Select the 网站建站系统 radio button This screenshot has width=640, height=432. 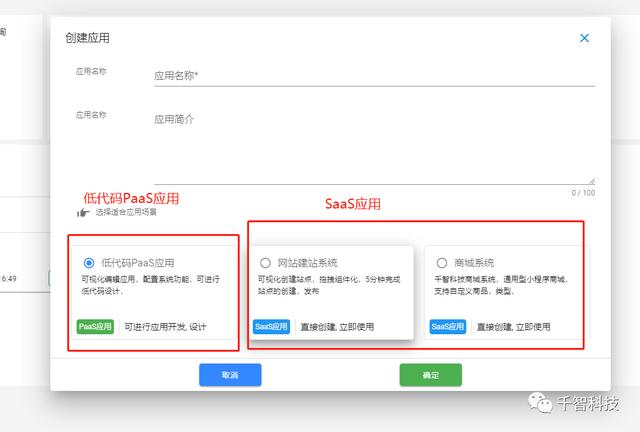pyautogui.click(x=265, y=263)
